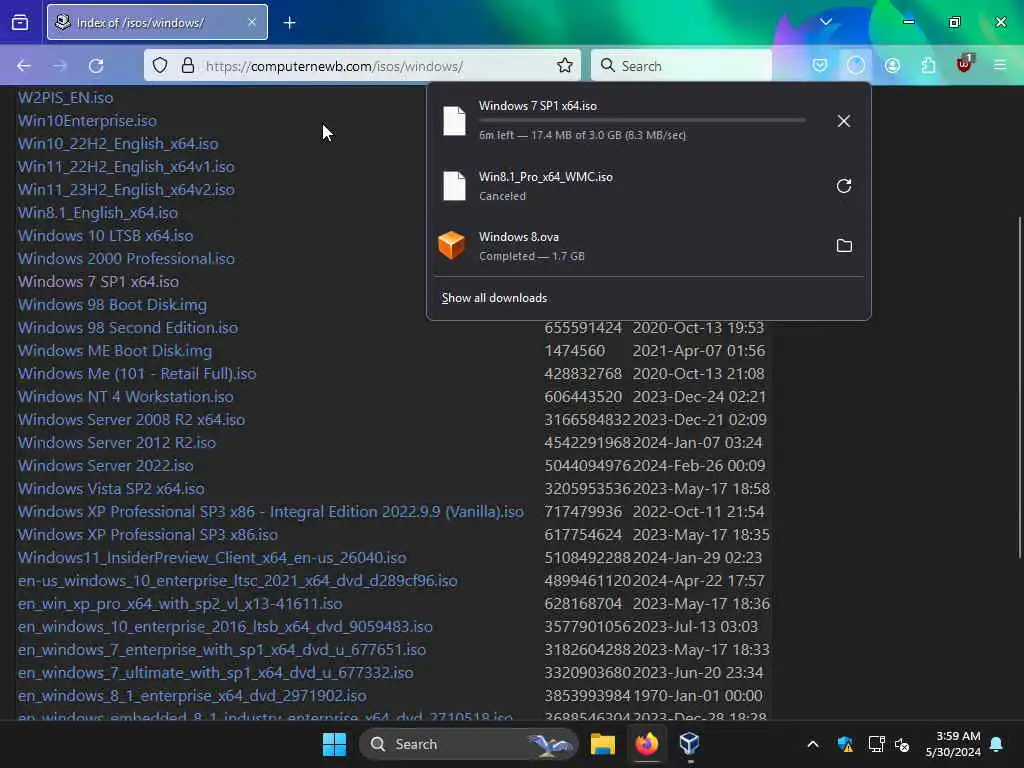Retry the Win8.1_Pro_x64_WMC.iso download
Screen dimensions: 1024x768
point(844,186)
